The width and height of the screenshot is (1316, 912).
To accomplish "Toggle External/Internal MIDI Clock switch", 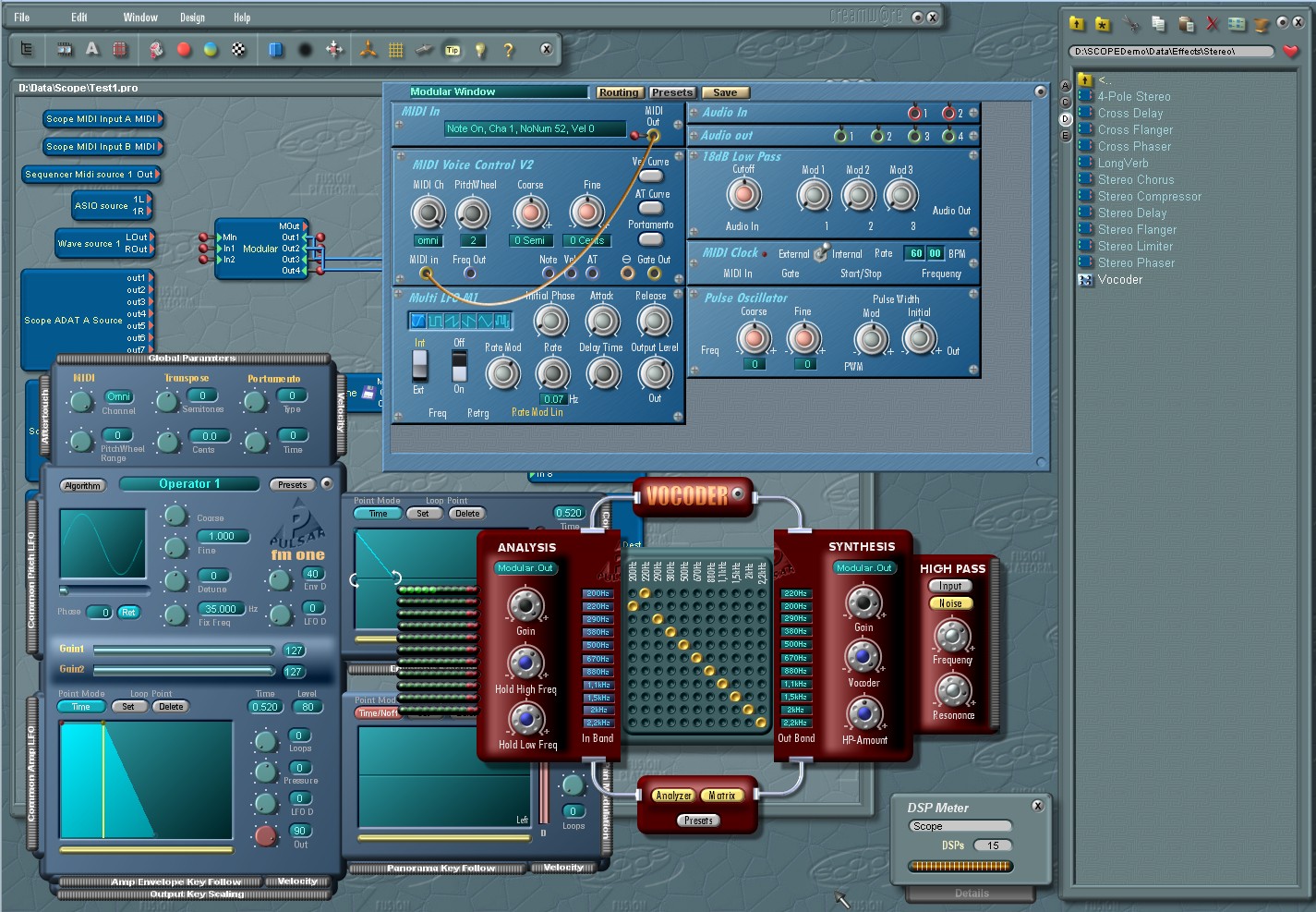I will [x=820, y=251].
